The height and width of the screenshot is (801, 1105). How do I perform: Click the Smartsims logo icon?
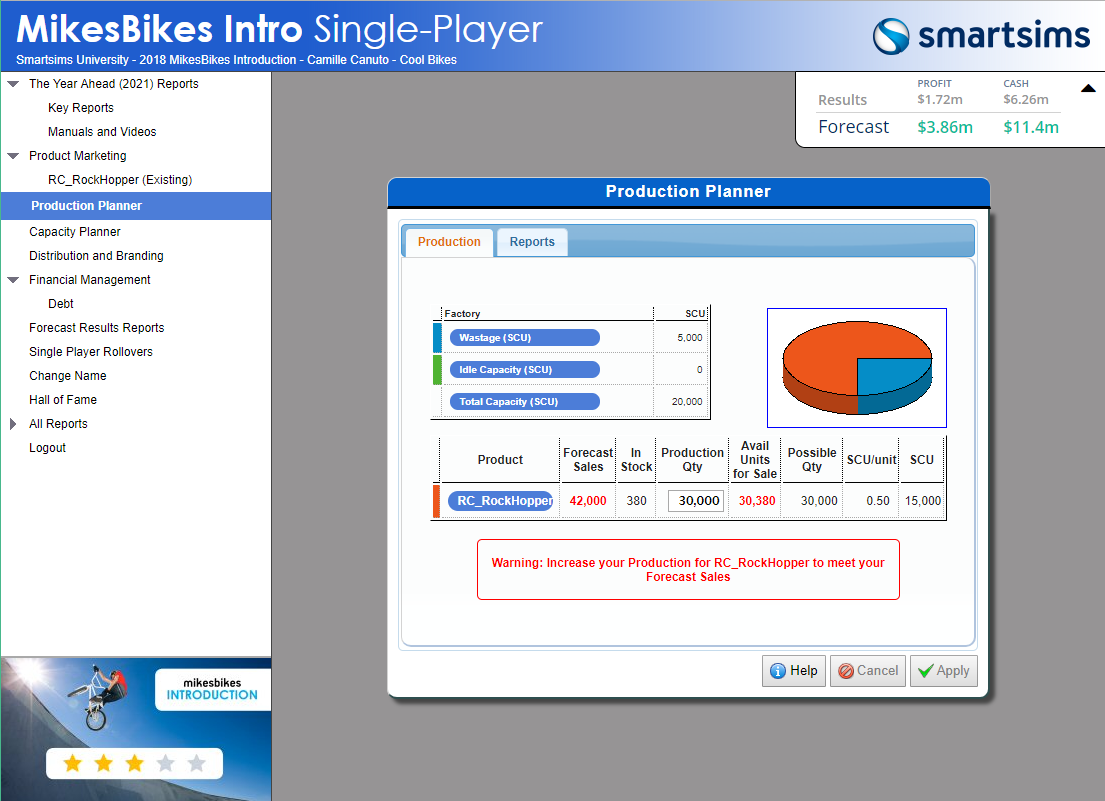click(x=891, y=36)
